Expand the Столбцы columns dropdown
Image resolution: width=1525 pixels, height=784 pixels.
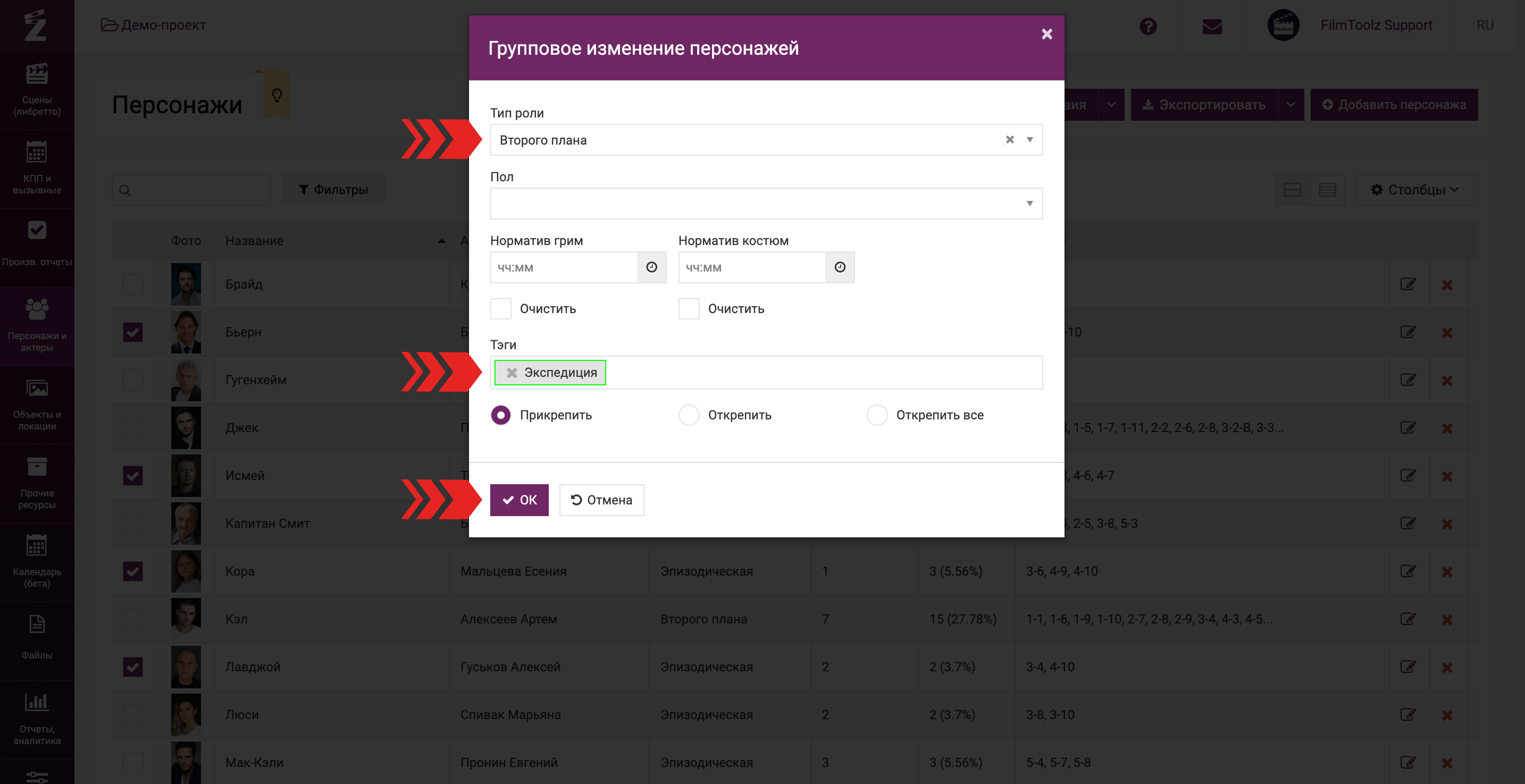click(1415, 190)
